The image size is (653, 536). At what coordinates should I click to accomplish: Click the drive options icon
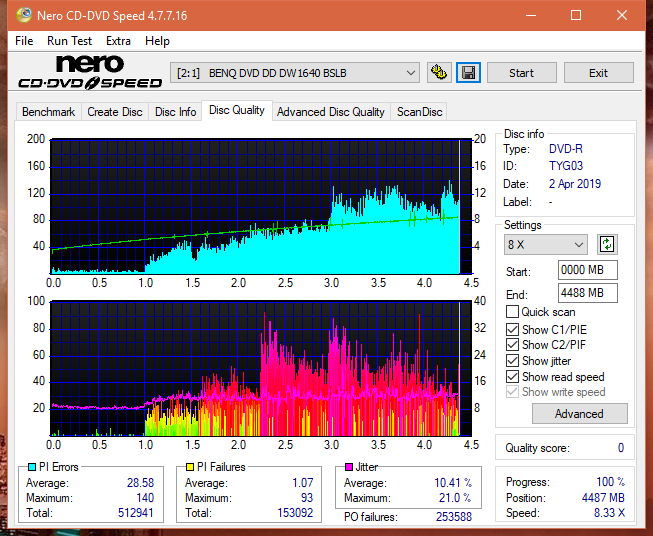click(439, 73)
